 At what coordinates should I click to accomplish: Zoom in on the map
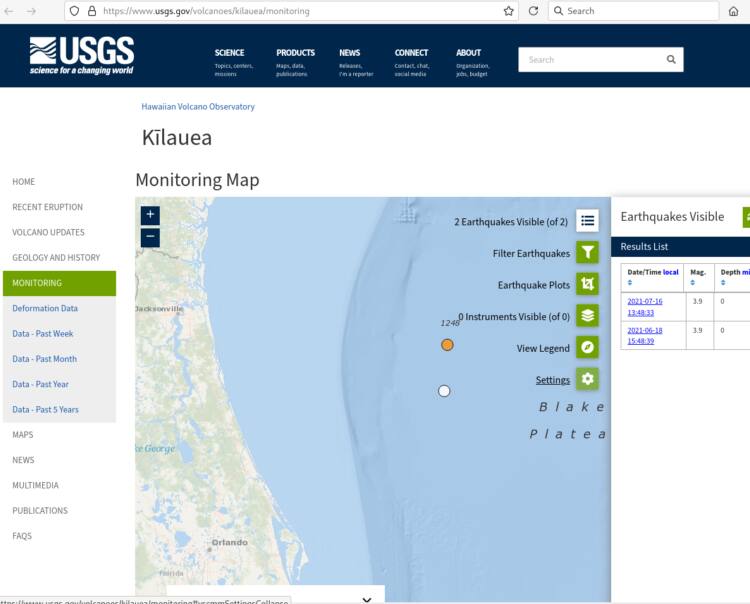point(150,215)
